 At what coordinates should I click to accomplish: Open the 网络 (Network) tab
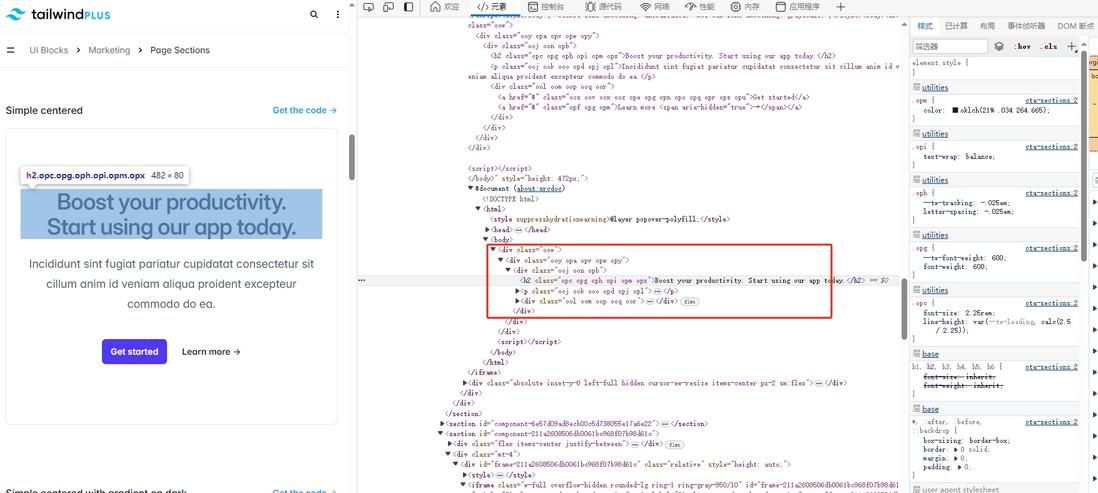tap(655, 7)
